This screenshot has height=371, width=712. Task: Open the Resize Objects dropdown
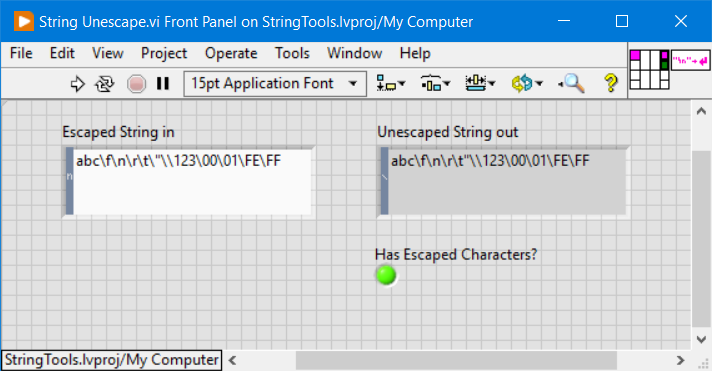(x=480, y=84)
